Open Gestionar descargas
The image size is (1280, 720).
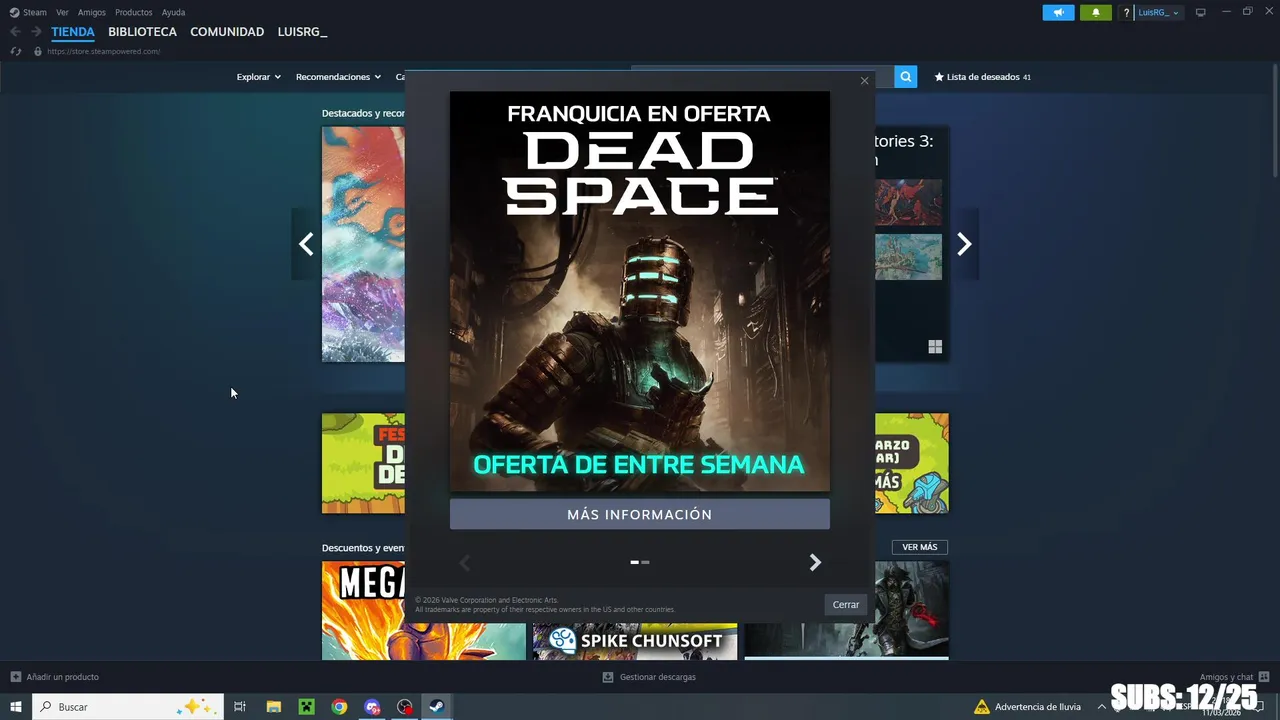pyautogui.click(x=657, y=677)
